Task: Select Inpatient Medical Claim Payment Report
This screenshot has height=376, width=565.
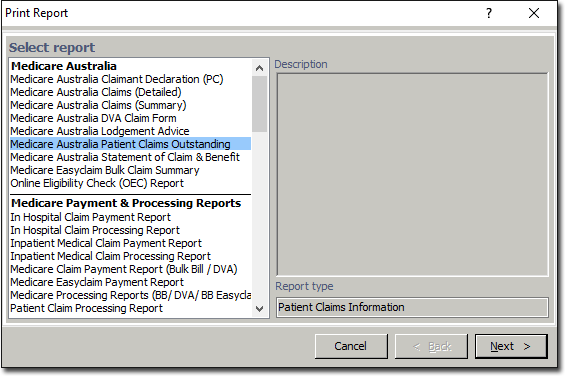Action: pos(130,243)
